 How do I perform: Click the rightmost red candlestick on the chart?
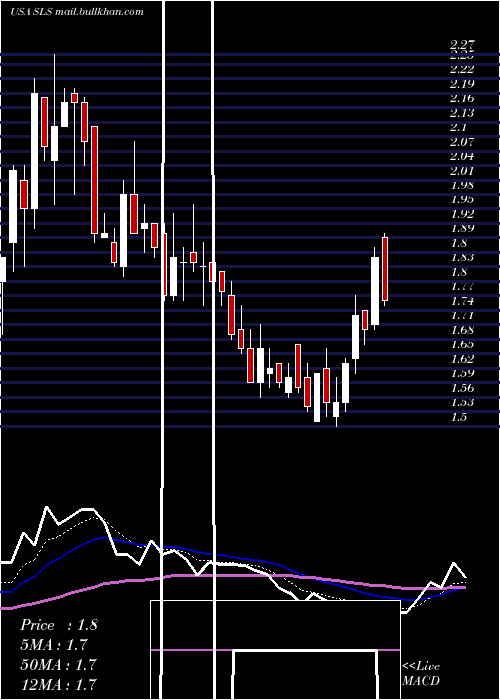[x=385, y=269]
